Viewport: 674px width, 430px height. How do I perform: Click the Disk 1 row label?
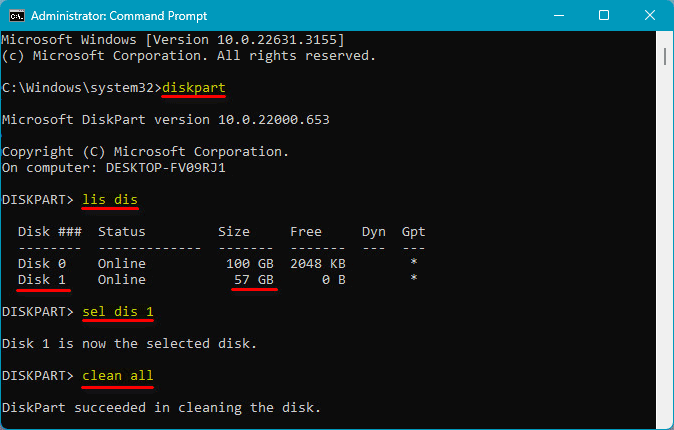[x=42, y=279]
